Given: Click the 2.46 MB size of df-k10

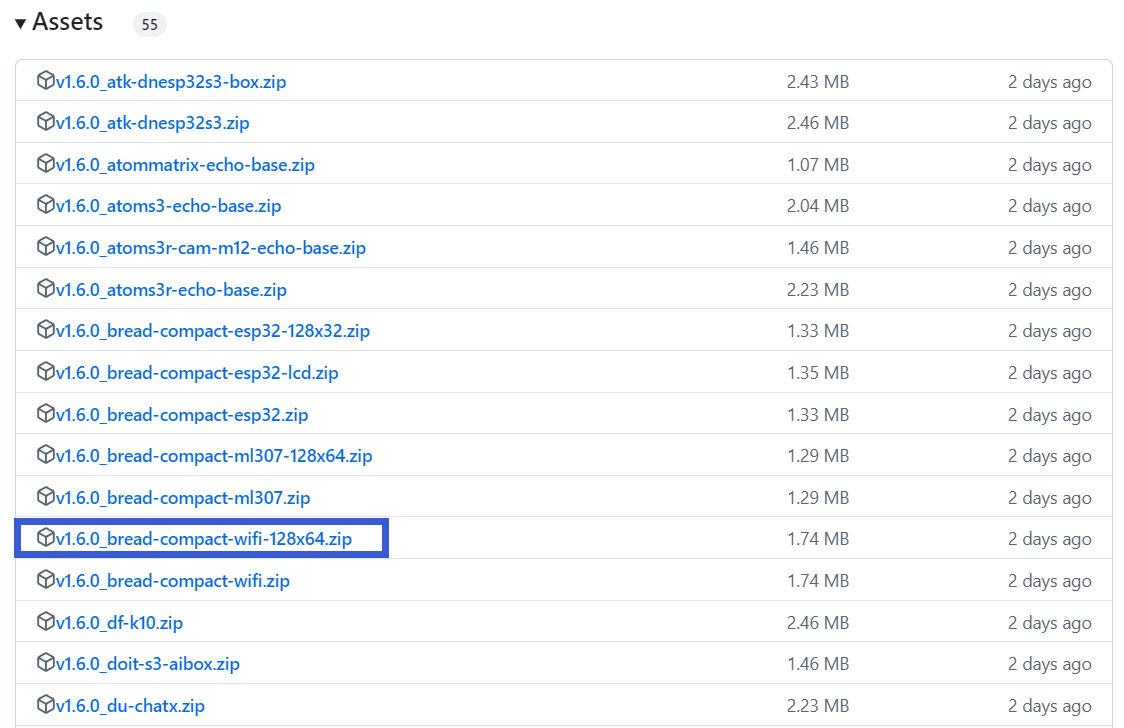Looking at the screenshot, I should 818,623.
